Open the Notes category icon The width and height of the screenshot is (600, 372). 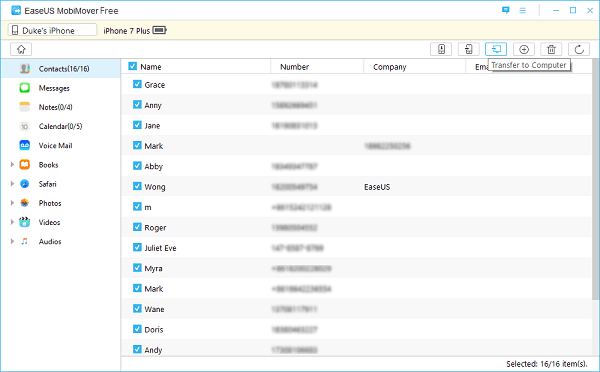[24, 107]
